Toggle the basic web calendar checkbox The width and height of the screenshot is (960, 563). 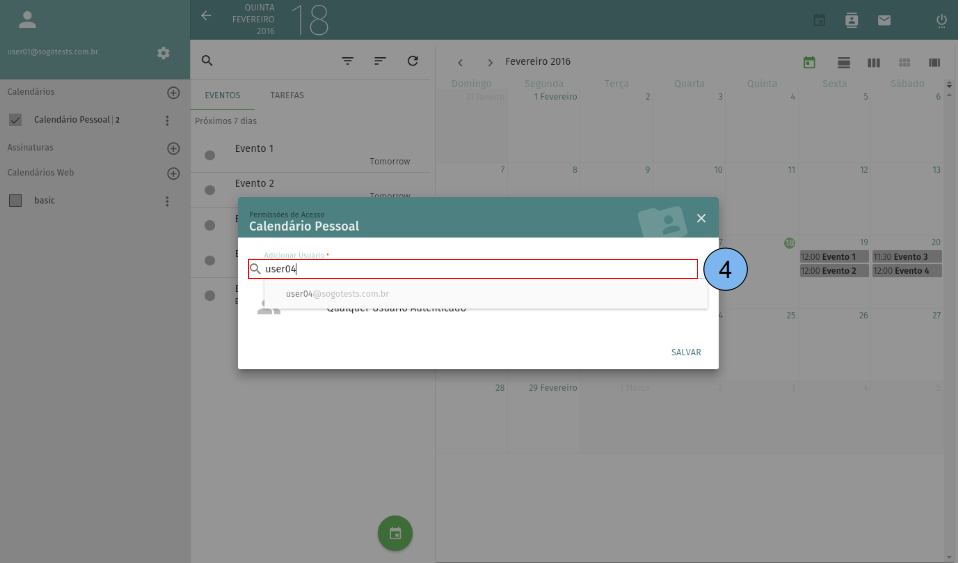[15, 200]
